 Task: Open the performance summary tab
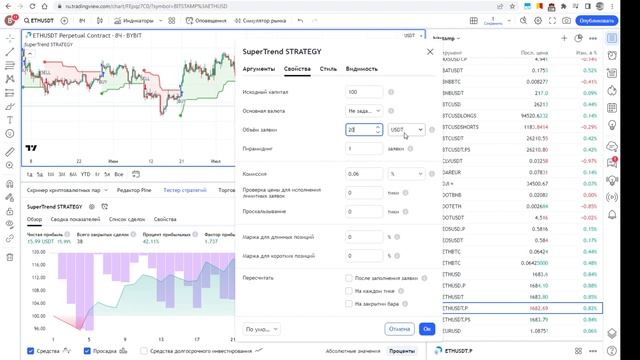point(75,219)
